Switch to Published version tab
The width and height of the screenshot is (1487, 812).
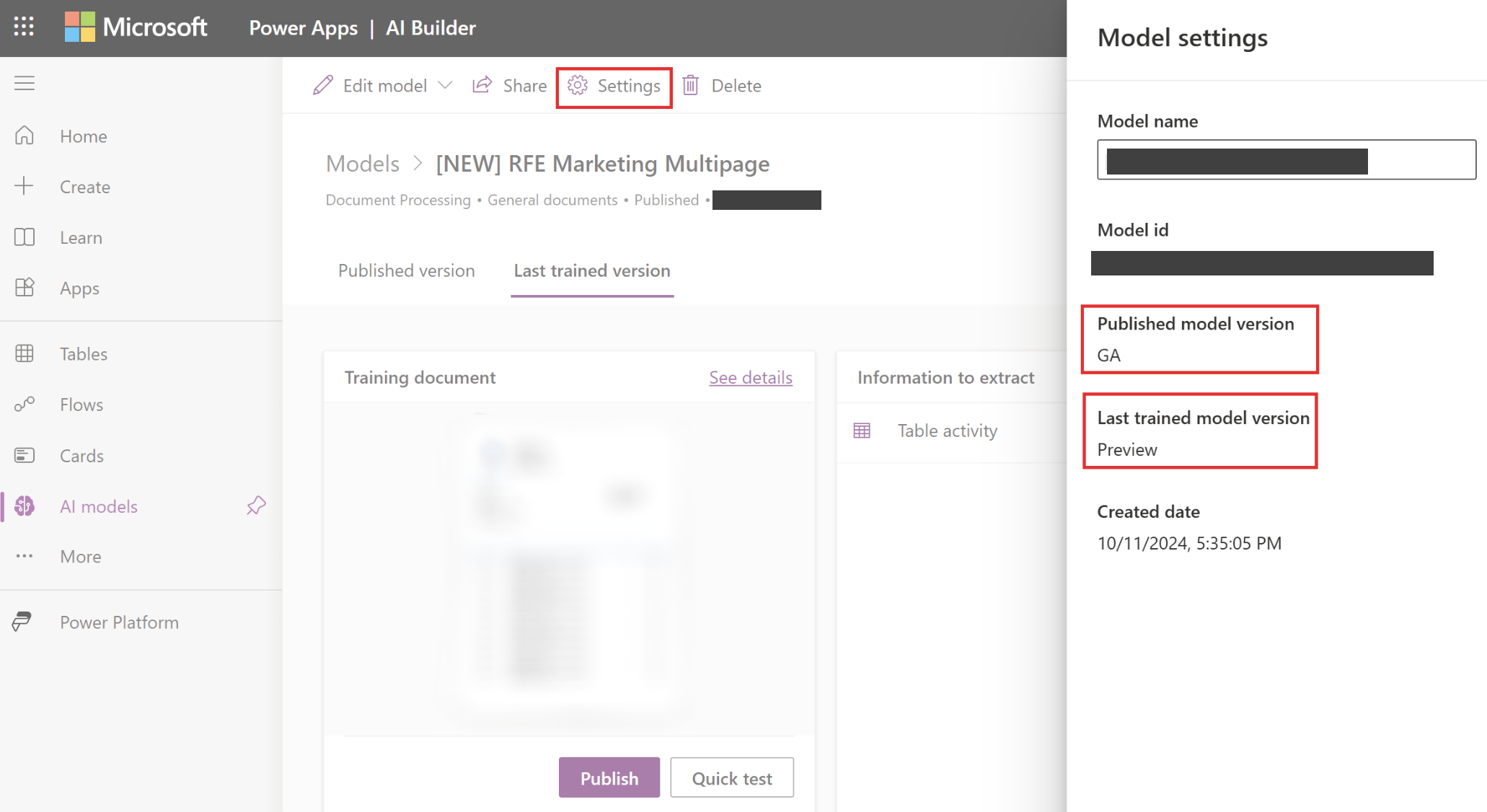pos(406,270)
